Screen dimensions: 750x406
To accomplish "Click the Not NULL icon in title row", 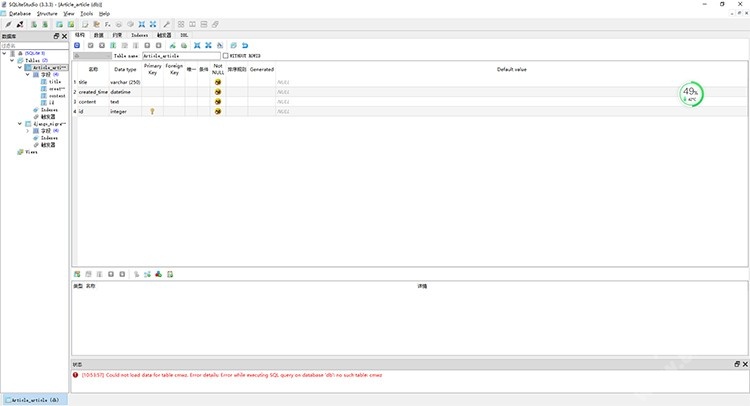I will [x=218, y=82].
